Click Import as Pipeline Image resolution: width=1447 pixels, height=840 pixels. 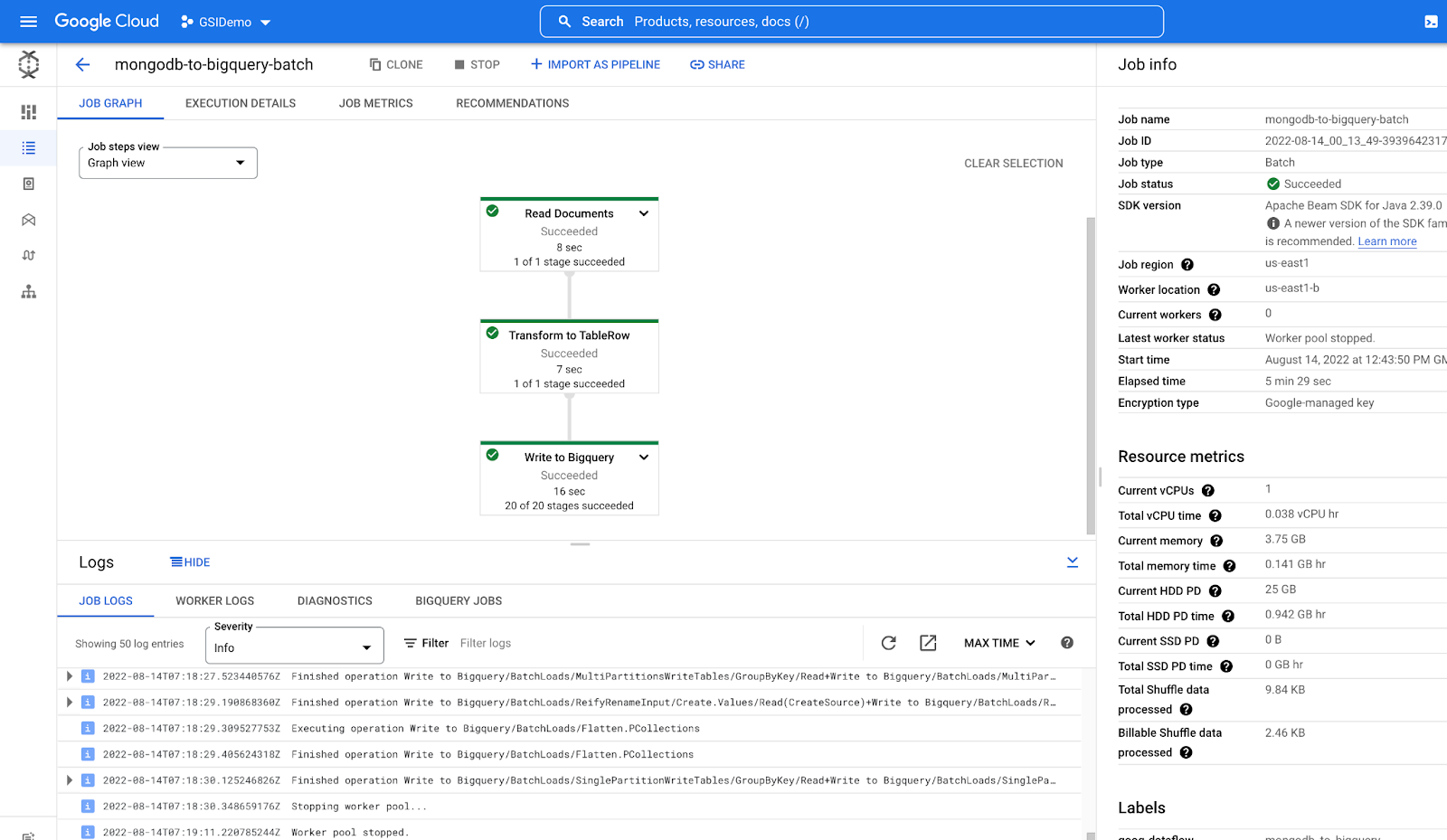(595, 64)
